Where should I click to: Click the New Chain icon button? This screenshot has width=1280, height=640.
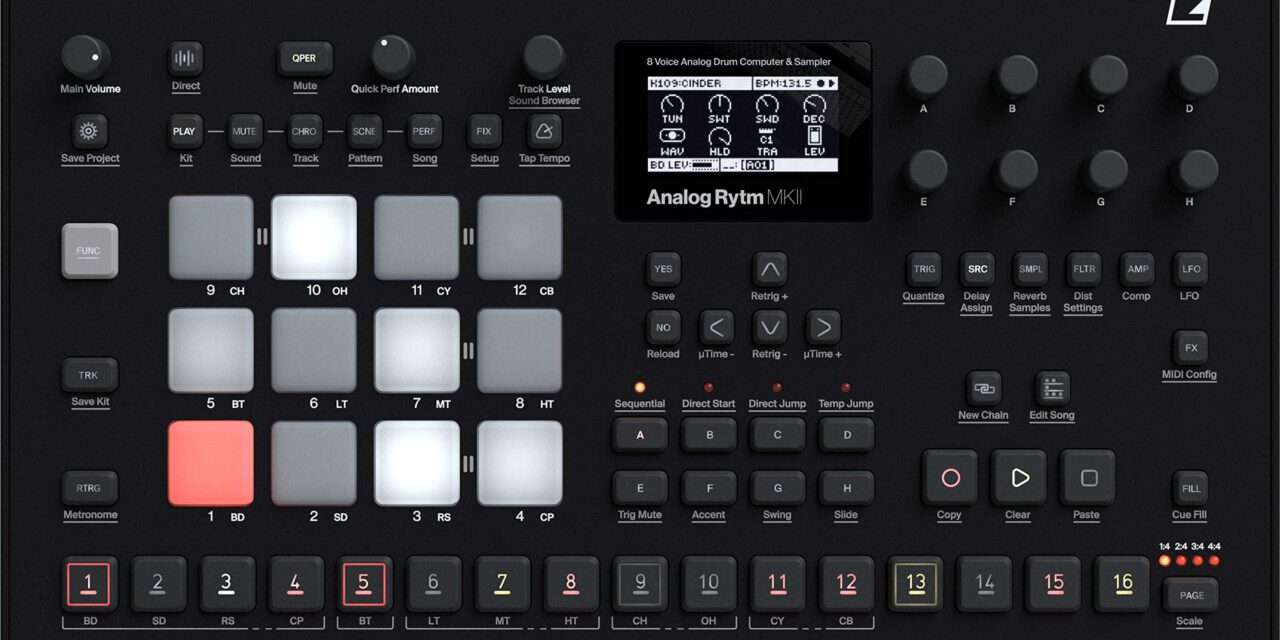point(983,388)
